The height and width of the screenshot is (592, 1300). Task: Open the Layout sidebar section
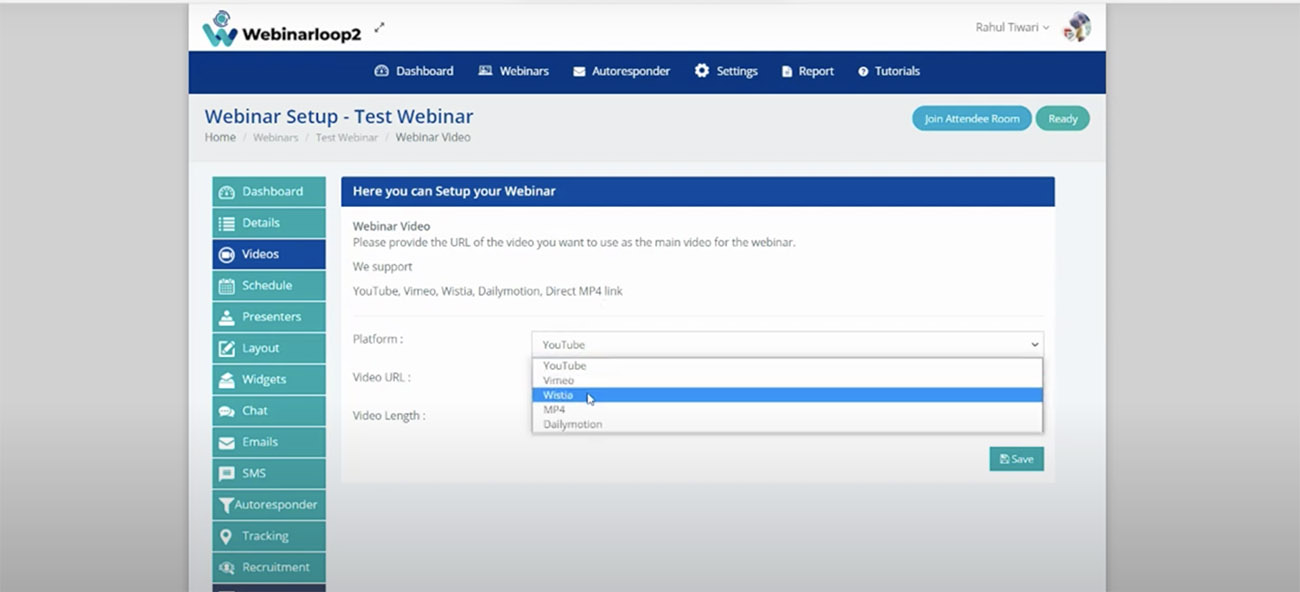click(x=269, y=348)
